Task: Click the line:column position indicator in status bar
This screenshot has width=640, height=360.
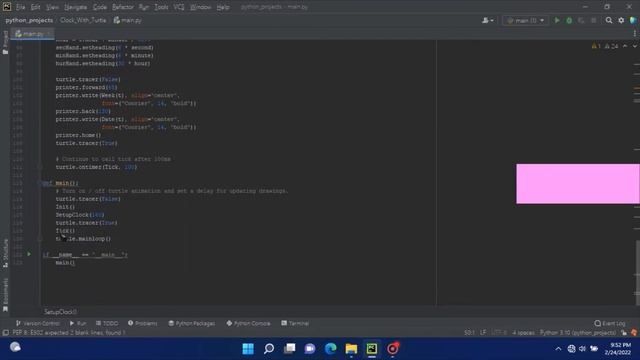Action: point(469,333)
